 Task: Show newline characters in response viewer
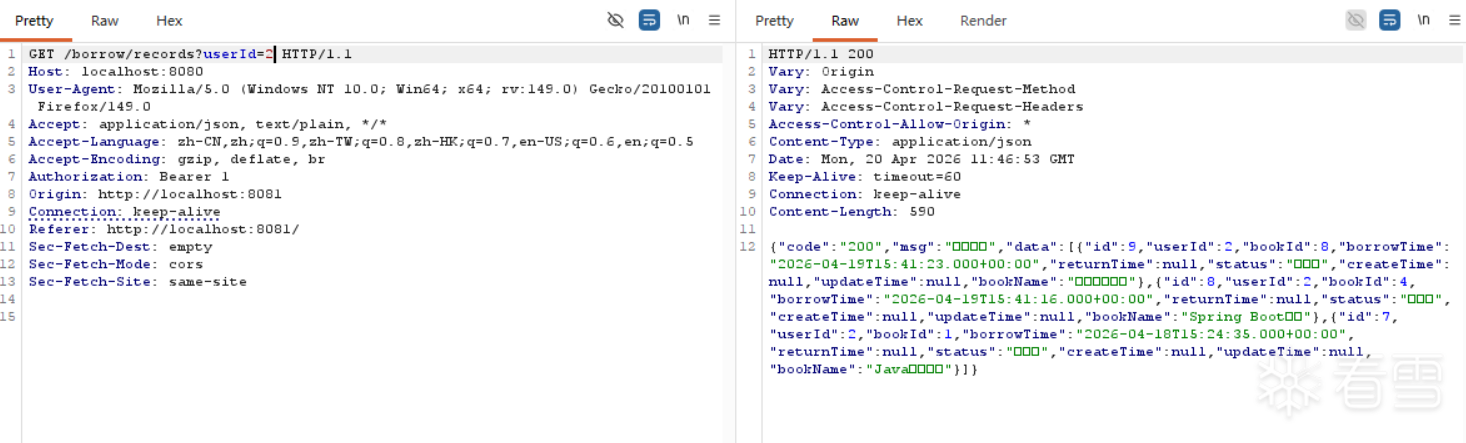pyautogui.click(x=1423, y=20)
